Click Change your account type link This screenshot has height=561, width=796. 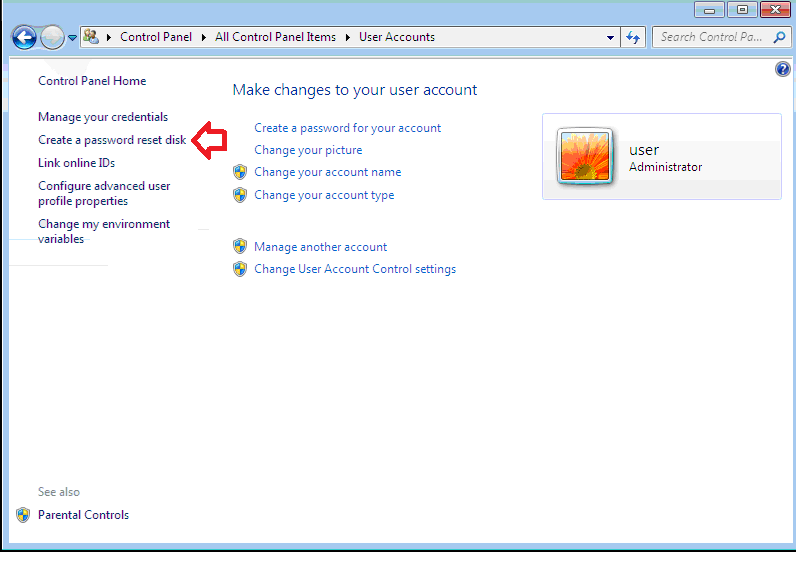point(324,195)
